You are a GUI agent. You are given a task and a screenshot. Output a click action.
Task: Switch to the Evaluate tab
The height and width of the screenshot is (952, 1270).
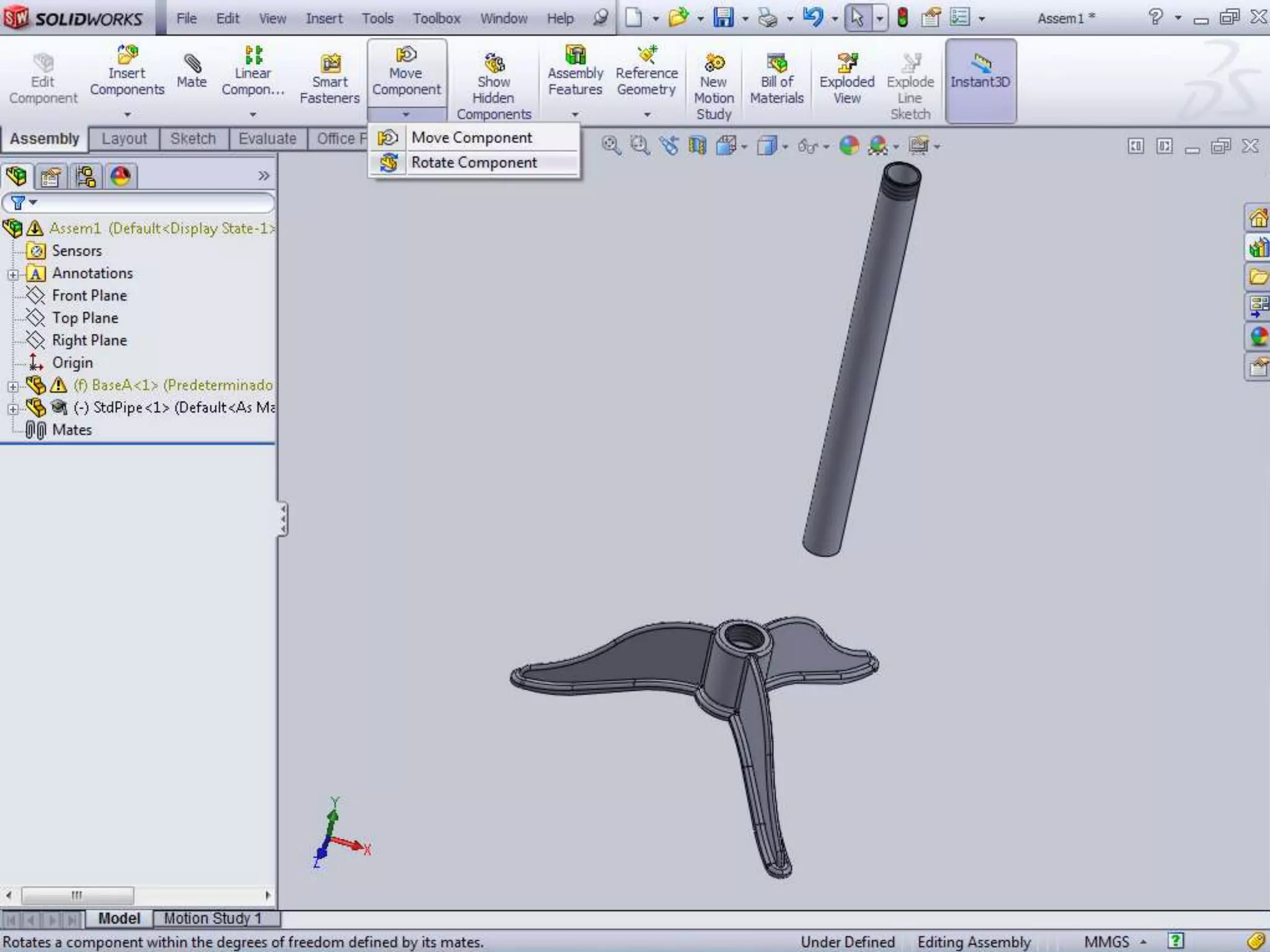267,139
